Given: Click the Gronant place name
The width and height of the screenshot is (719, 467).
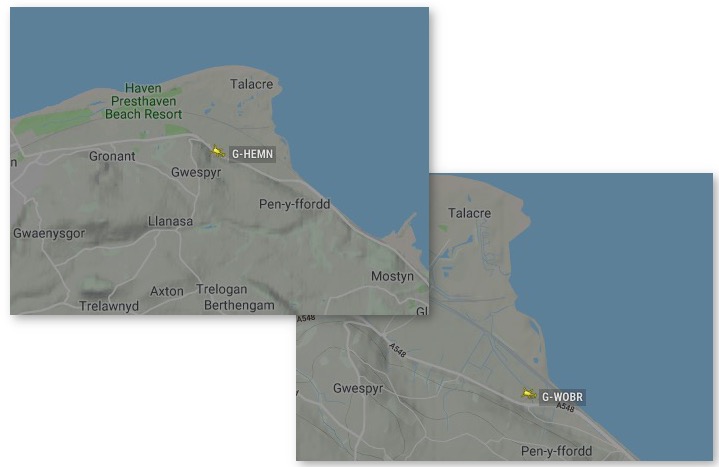Looking at the screenshot, I should point(112,156).
